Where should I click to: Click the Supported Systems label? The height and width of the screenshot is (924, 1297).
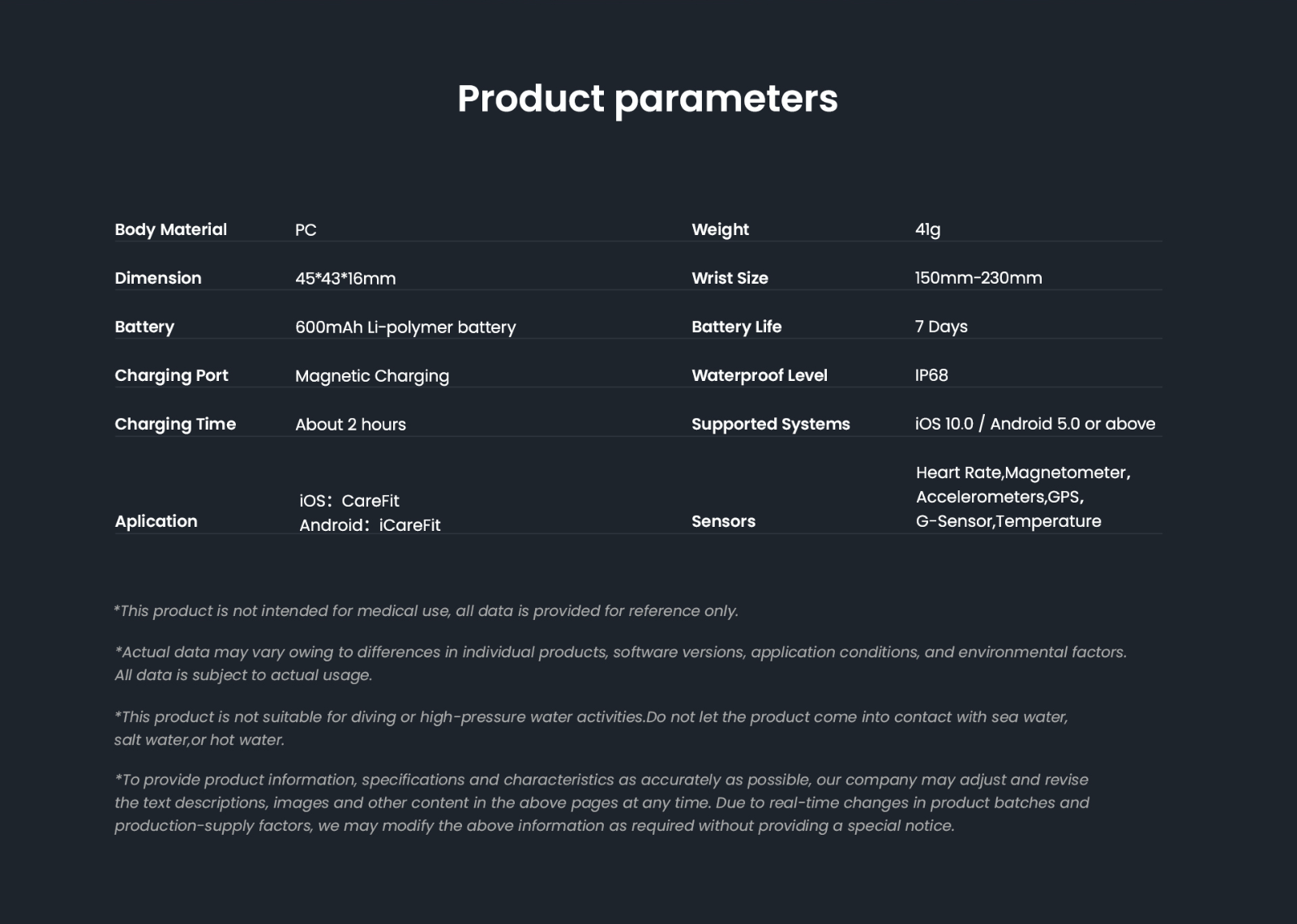coord(770,424)
